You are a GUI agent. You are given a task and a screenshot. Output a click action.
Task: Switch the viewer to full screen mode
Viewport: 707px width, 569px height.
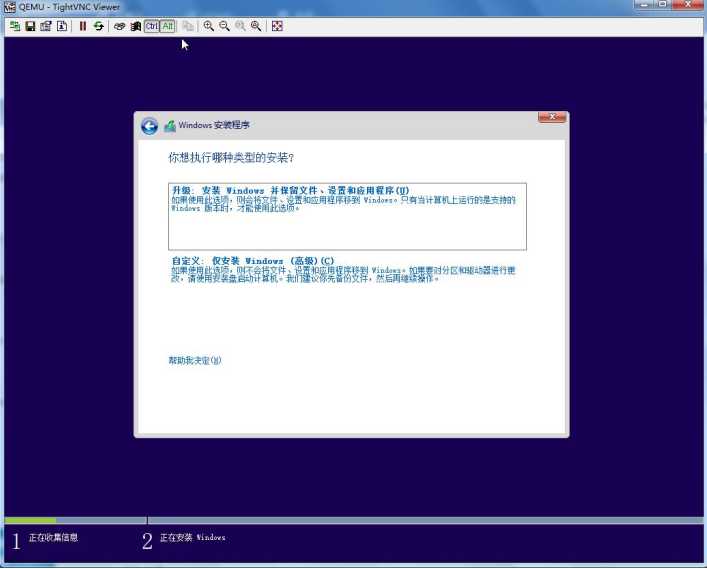(x=277, y=26)
